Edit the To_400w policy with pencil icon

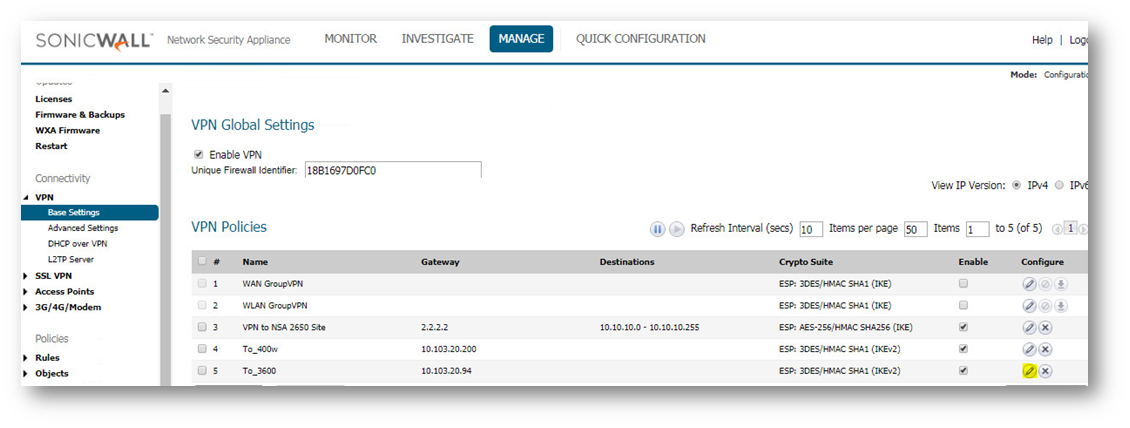click(x=1029, y=349)
